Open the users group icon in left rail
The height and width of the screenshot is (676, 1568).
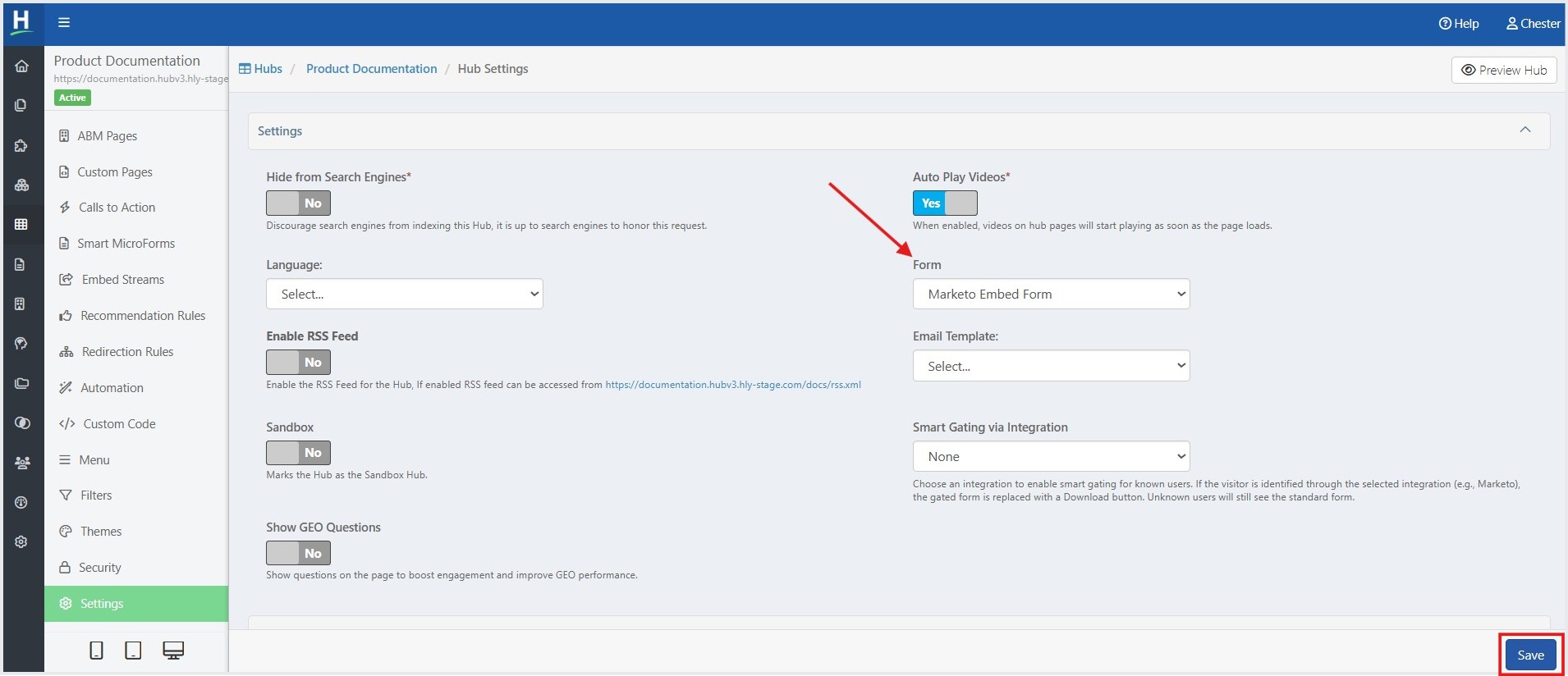[21, 463]
